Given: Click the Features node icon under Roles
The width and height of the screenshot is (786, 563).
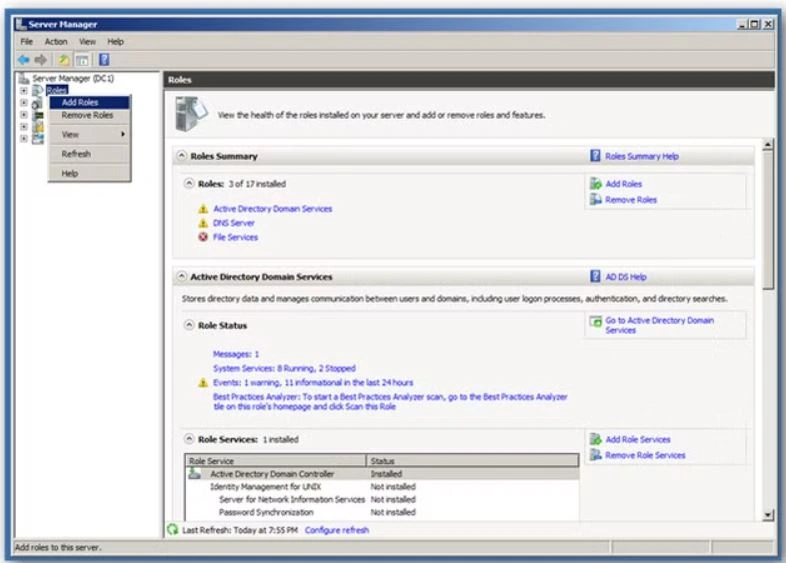Looking at the screenshot, I should tap(37, 103).
